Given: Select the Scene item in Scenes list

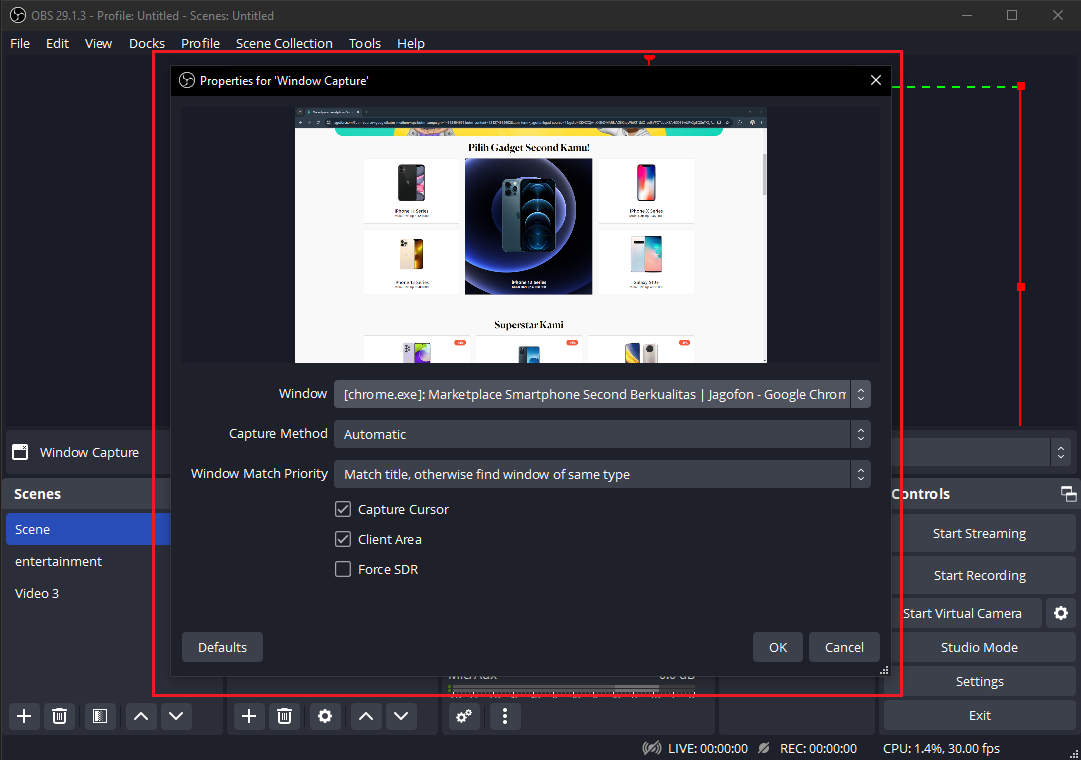Looking at the screenshot, I should pos(88,529).
